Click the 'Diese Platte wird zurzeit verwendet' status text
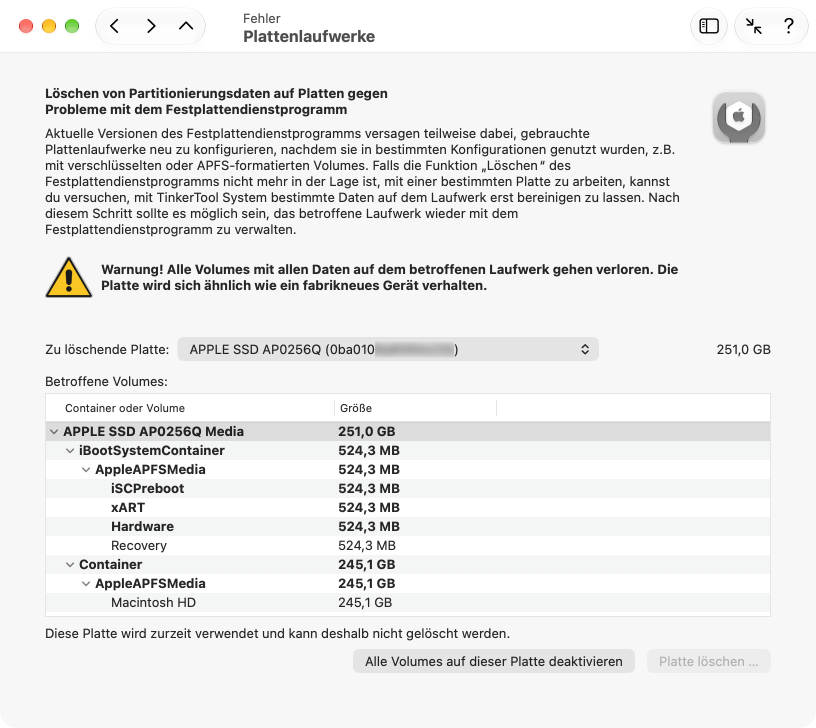Viewport: 816px width, 728px height. pos(277,633)
